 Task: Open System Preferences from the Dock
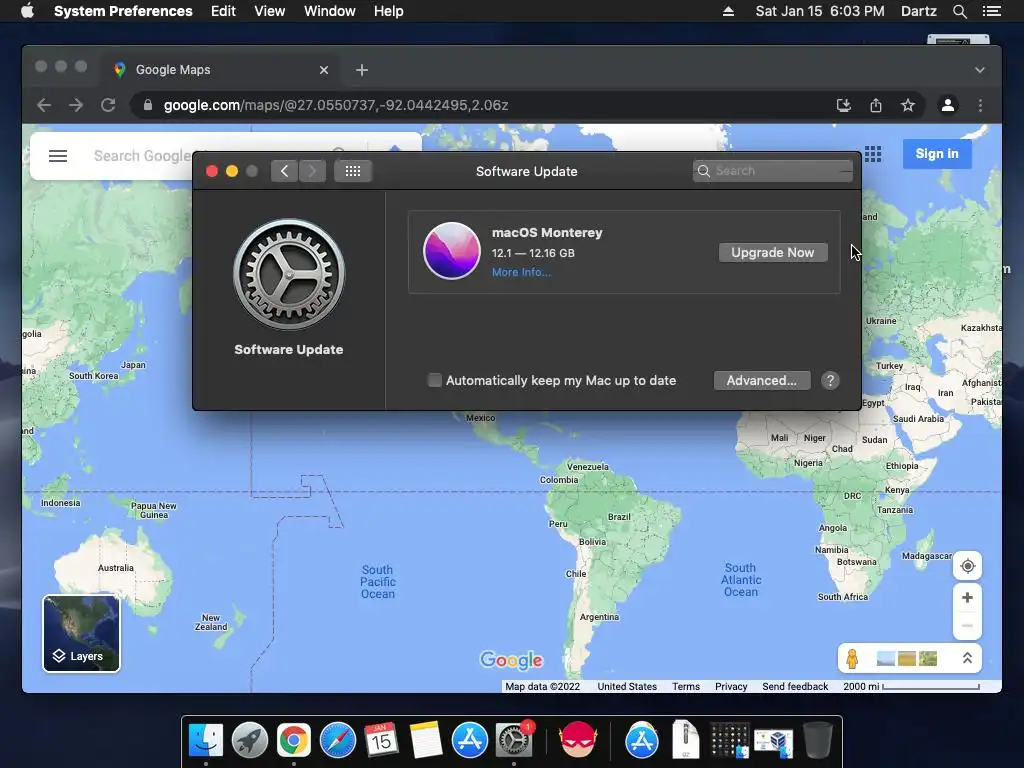(514, 741)
